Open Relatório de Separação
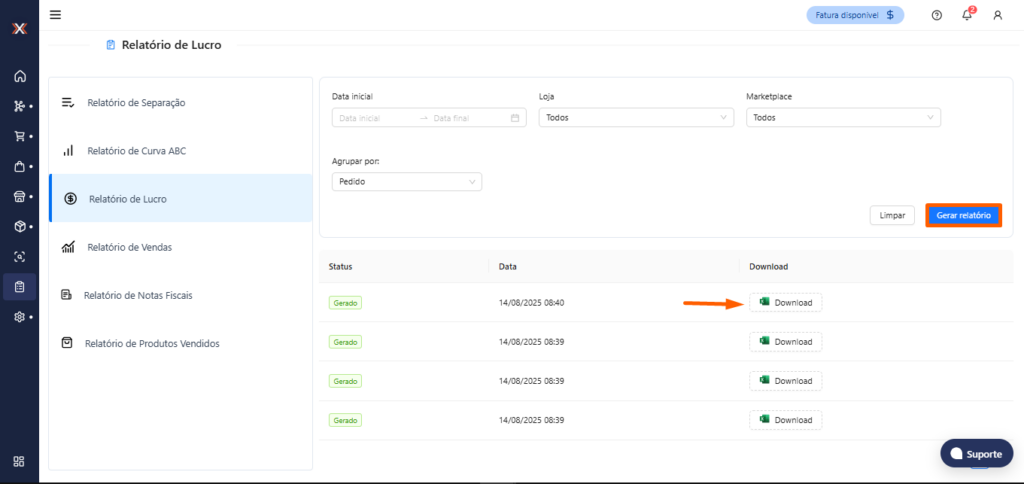This screenshot has width=1024, height=484. click(x=135, y=102)
